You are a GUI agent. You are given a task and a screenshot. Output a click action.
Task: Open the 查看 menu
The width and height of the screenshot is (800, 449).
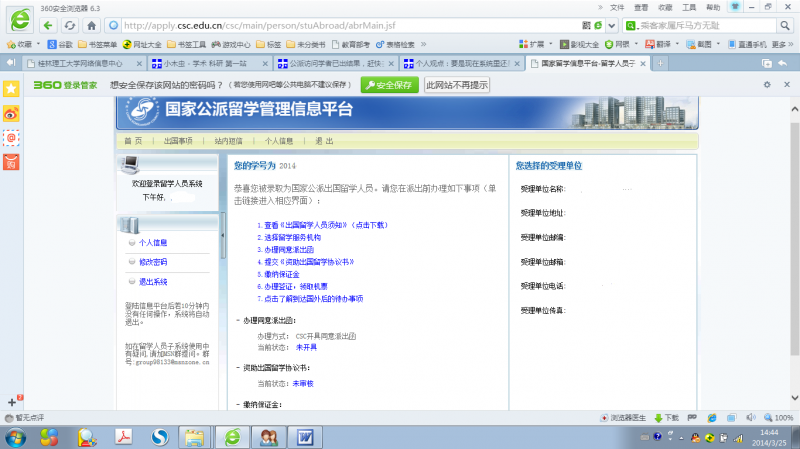(x=641, y=8)
